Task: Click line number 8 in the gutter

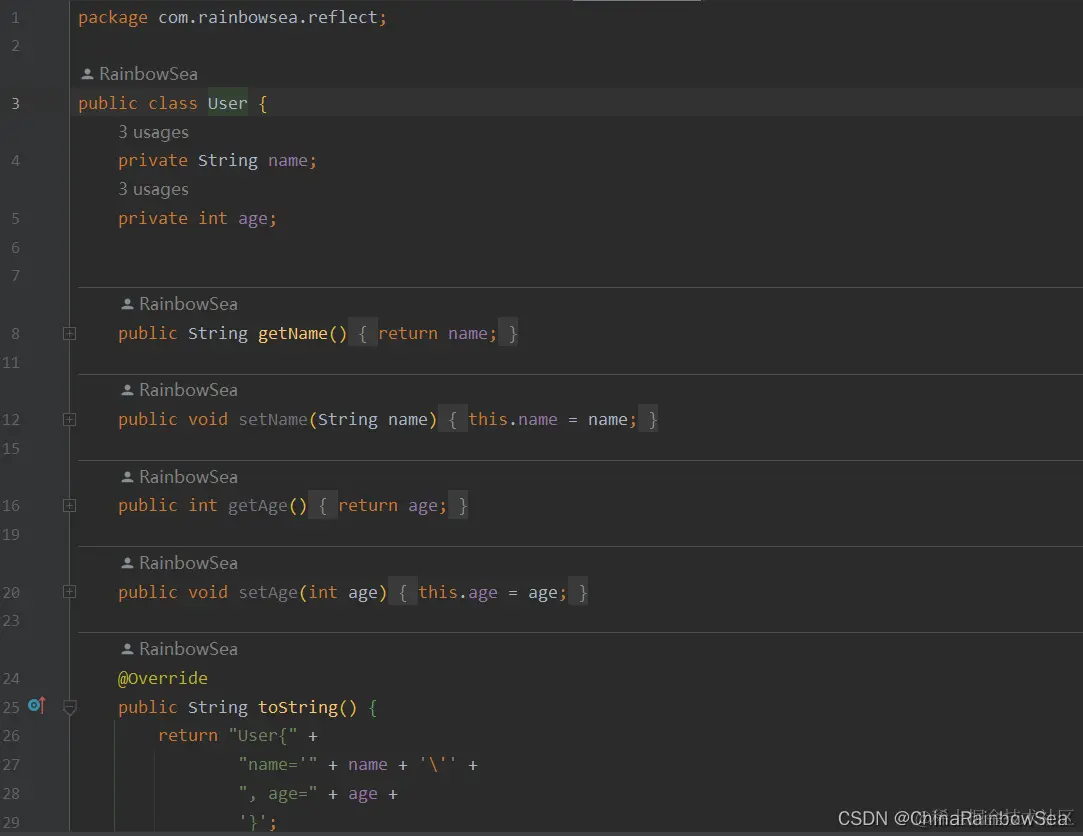Action: (x=15, y=334)
